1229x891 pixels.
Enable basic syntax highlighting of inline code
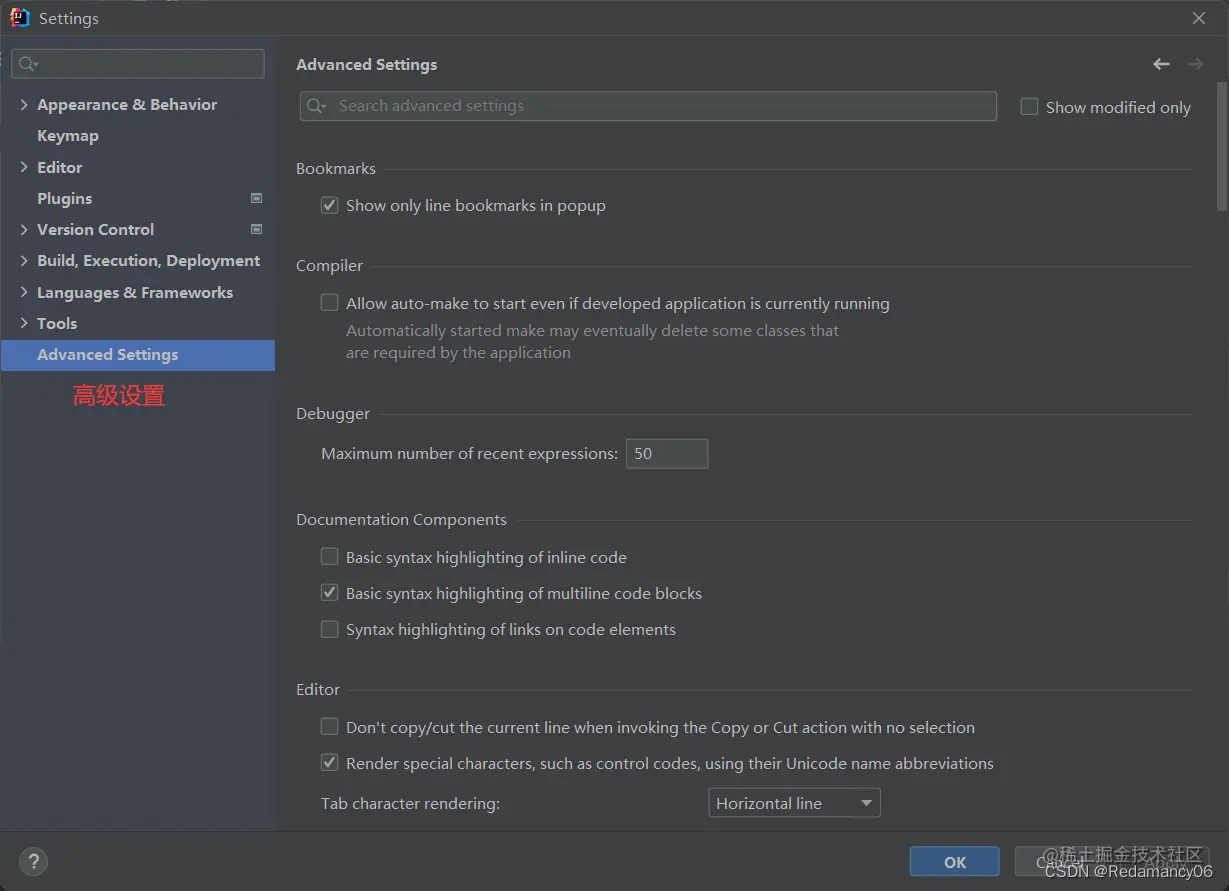(329, 557)
